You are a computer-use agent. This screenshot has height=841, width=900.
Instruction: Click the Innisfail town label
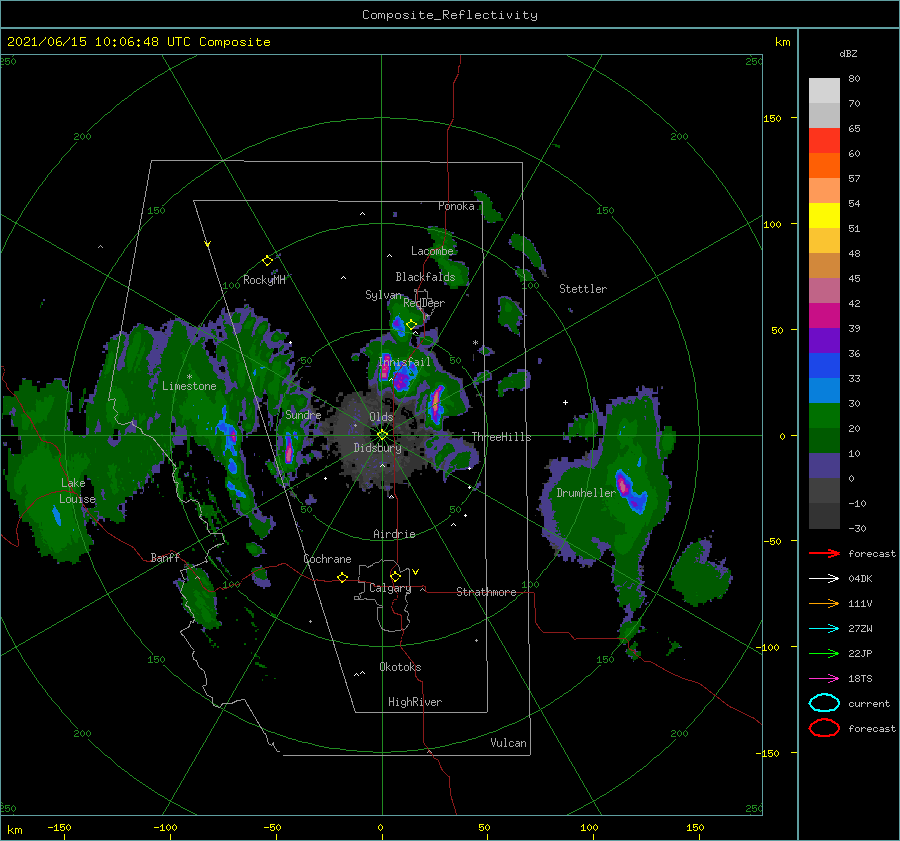point(404,362)
